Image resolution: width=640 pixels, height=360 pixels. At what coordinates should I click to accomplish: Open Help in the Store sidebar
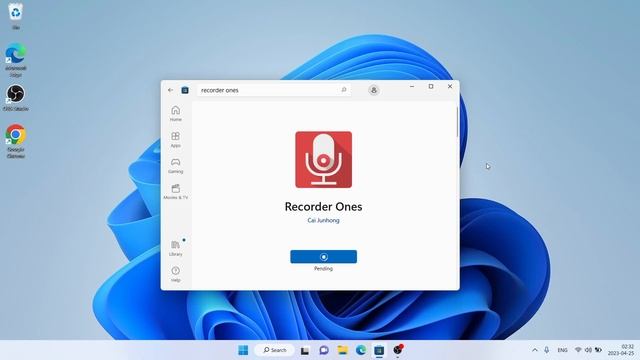tap(176, 274)
